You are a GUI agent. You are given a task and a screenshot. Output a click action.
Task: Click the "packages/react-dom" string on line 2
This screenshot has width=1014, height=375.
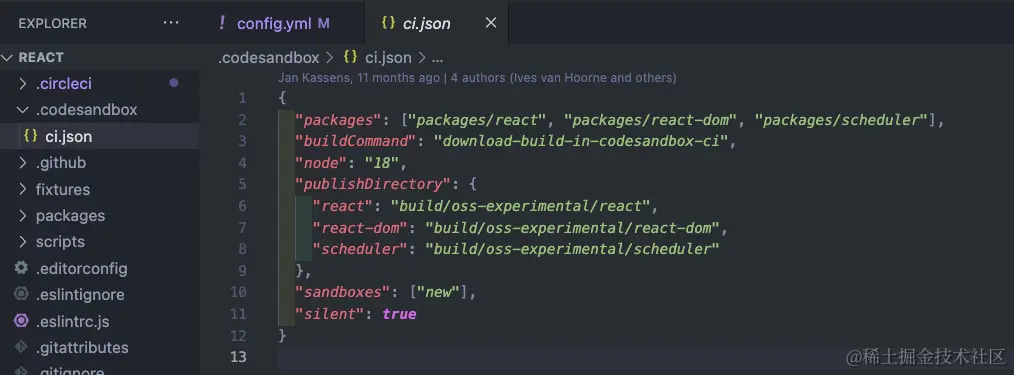click(x=651, y=120)
